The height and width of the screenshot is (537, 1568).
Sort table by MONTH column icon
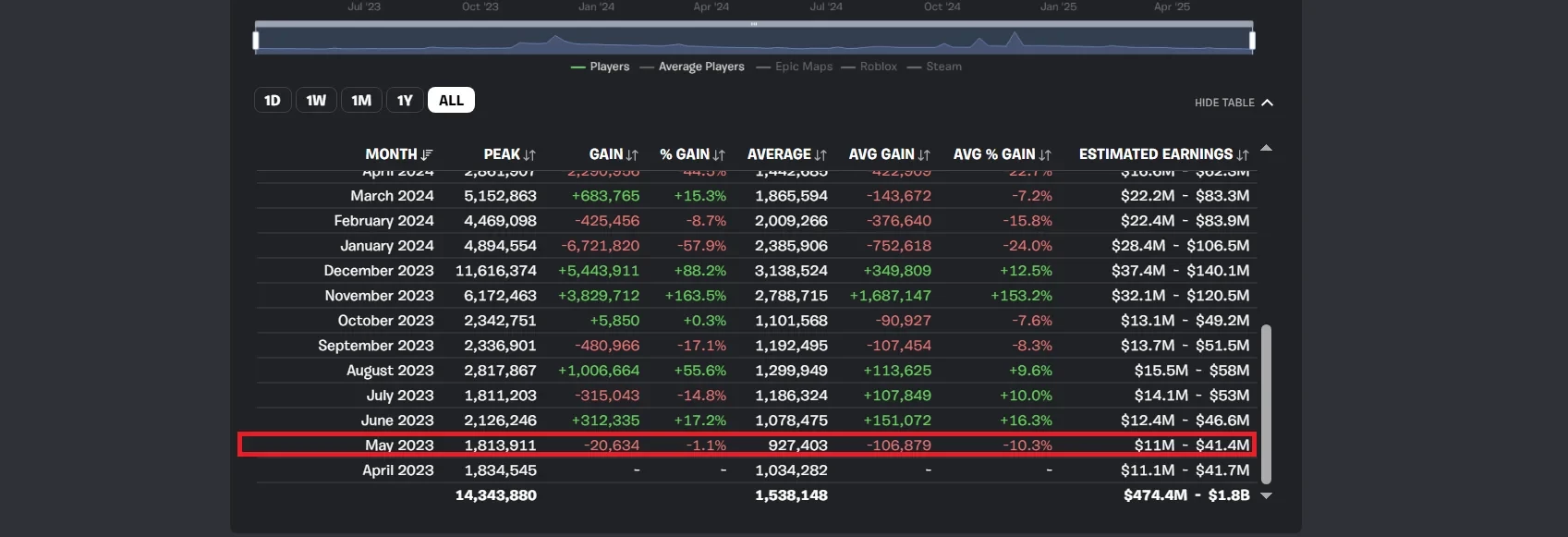pos(426,155)
